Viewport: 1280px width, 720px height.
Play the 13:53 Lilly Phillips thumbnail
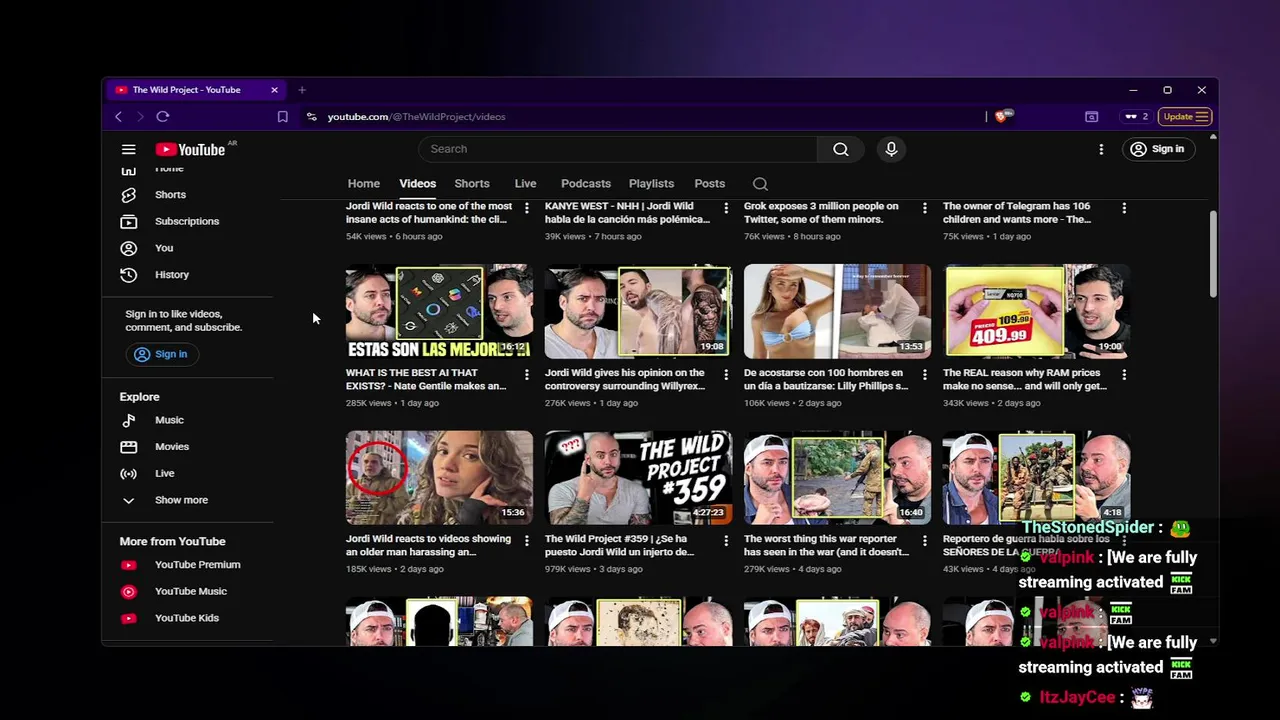837,311
